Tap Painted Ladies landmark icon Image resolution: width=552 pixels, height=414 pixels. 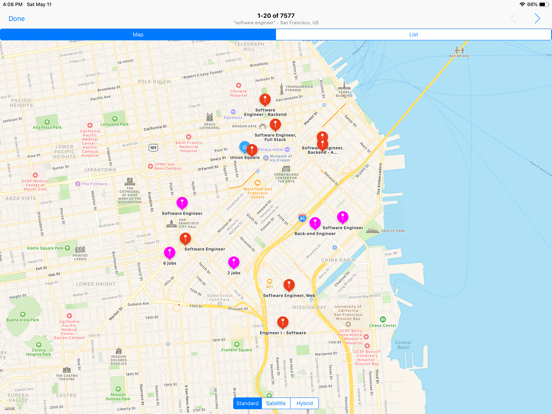click(x=80, y=250)
